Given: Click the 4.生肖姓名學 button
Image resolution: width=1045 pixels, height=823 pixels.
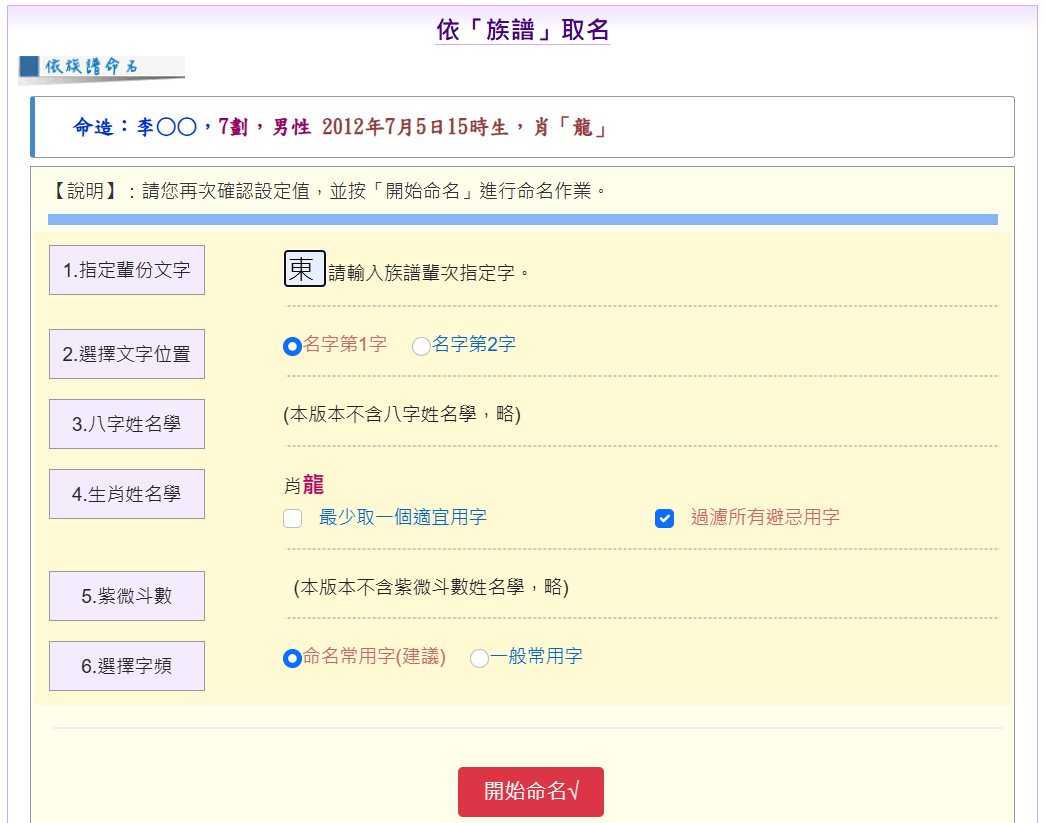Looking at the screenshot, I should (x=127, y=494).
